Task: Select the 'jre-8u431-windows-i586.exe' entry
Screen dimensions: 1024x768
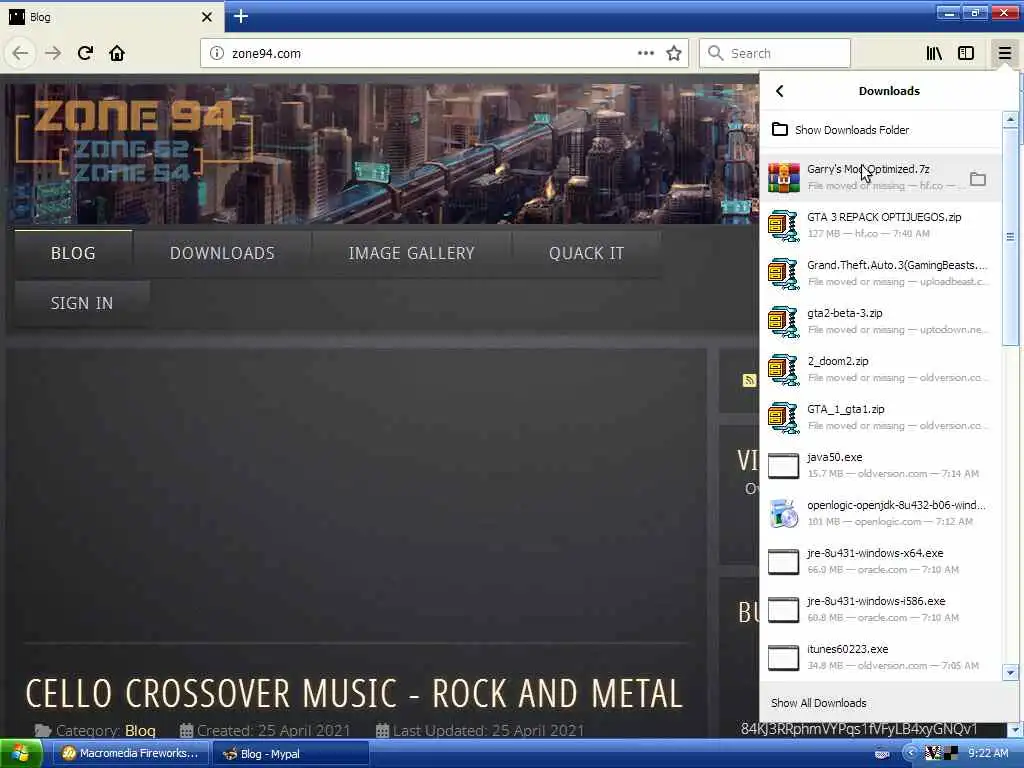Action: pyautogui.click(x=880, y=610)
